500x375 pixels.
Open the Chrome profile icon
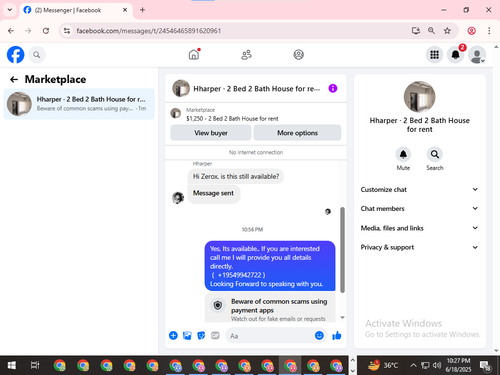[471, 31]
